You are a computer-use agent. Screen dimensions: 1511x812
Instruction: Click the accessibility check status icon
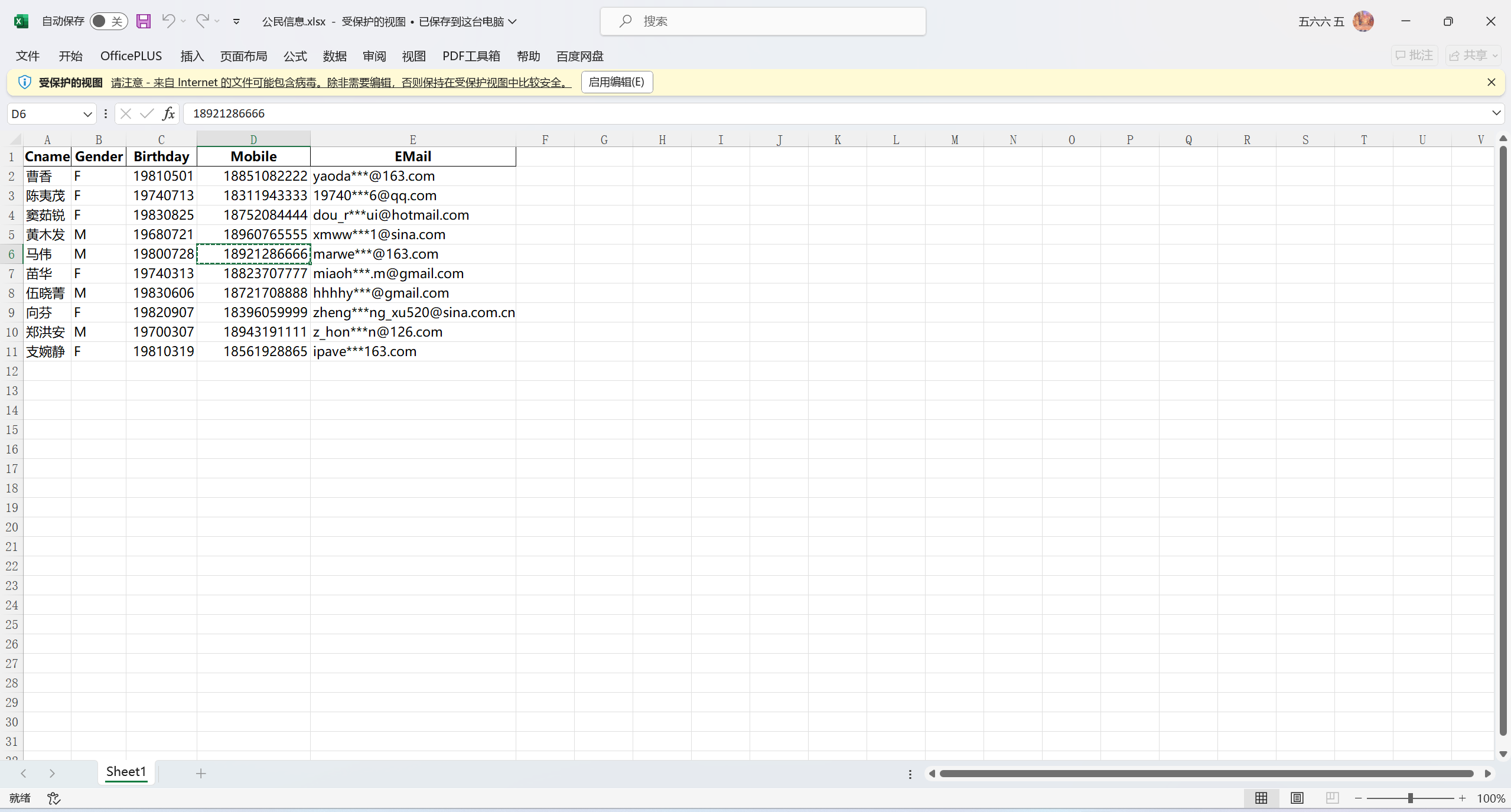(x=54, y=798)
